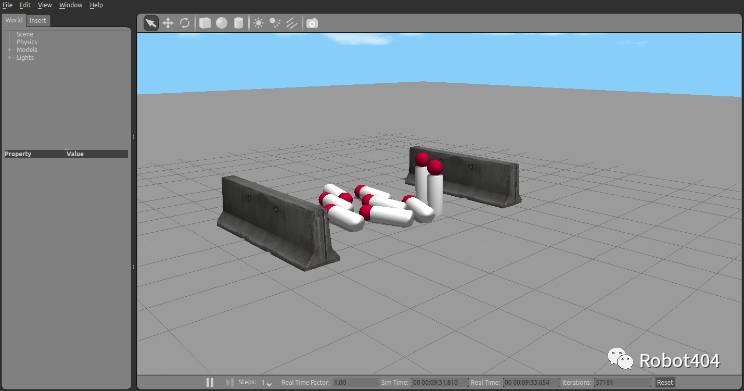
Task: Add a directional light
Action: click(292, 23)
